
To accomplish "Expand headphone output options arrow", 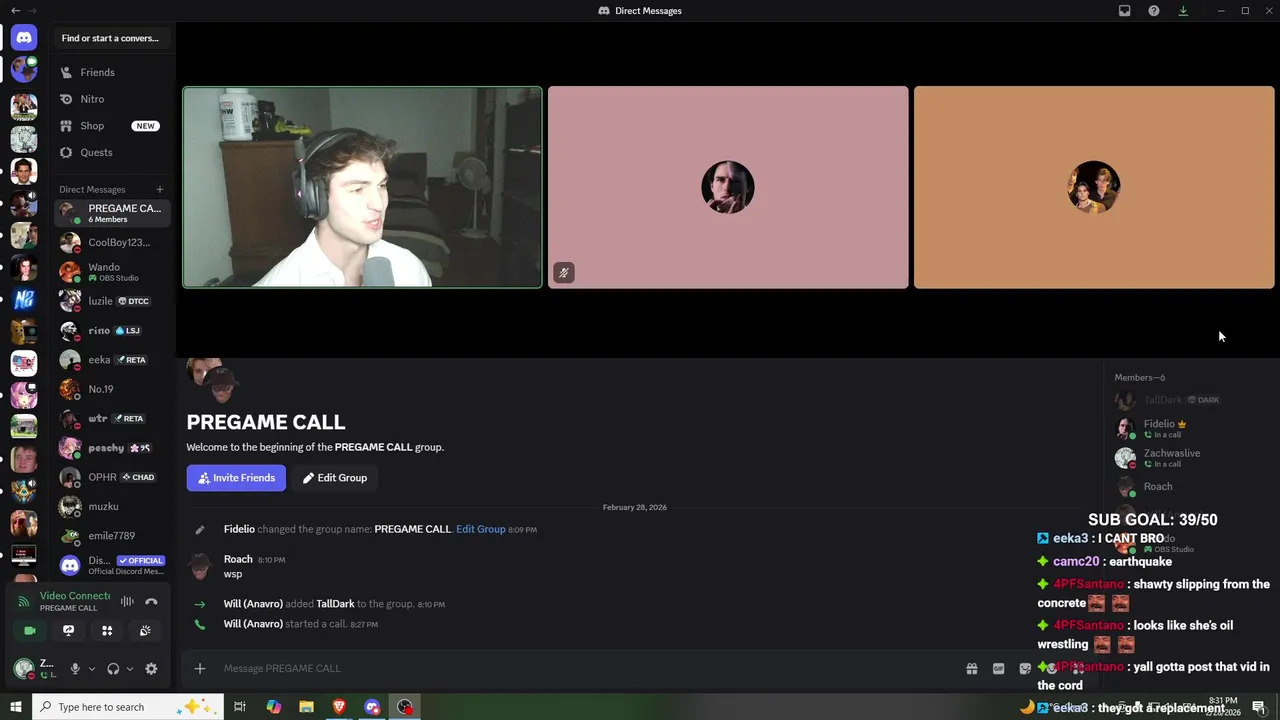I will point(129,669).
